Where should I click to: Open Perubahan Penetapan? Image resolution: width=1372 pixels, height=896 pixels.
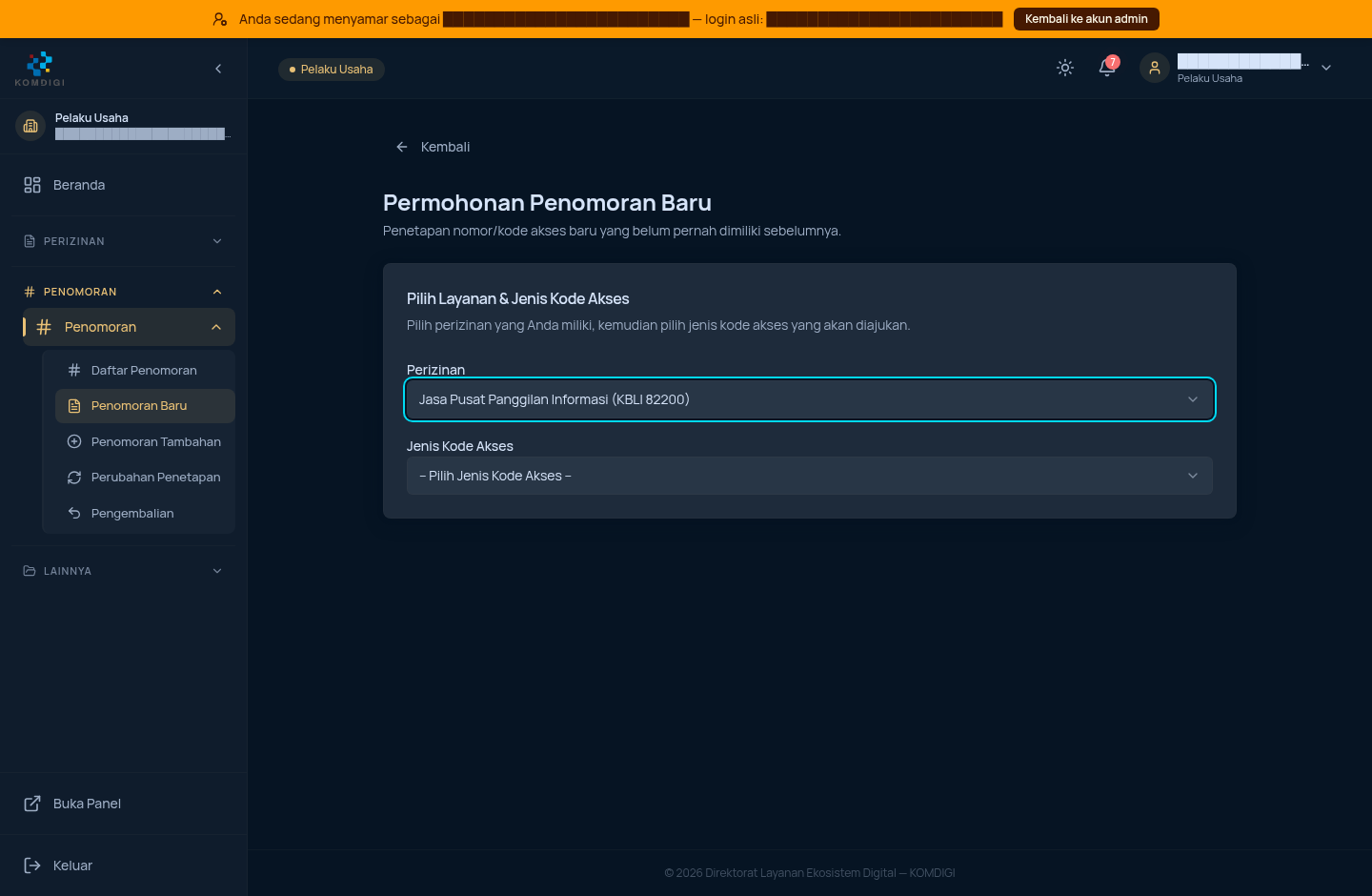pyautogui.click(x=145, y=478)
